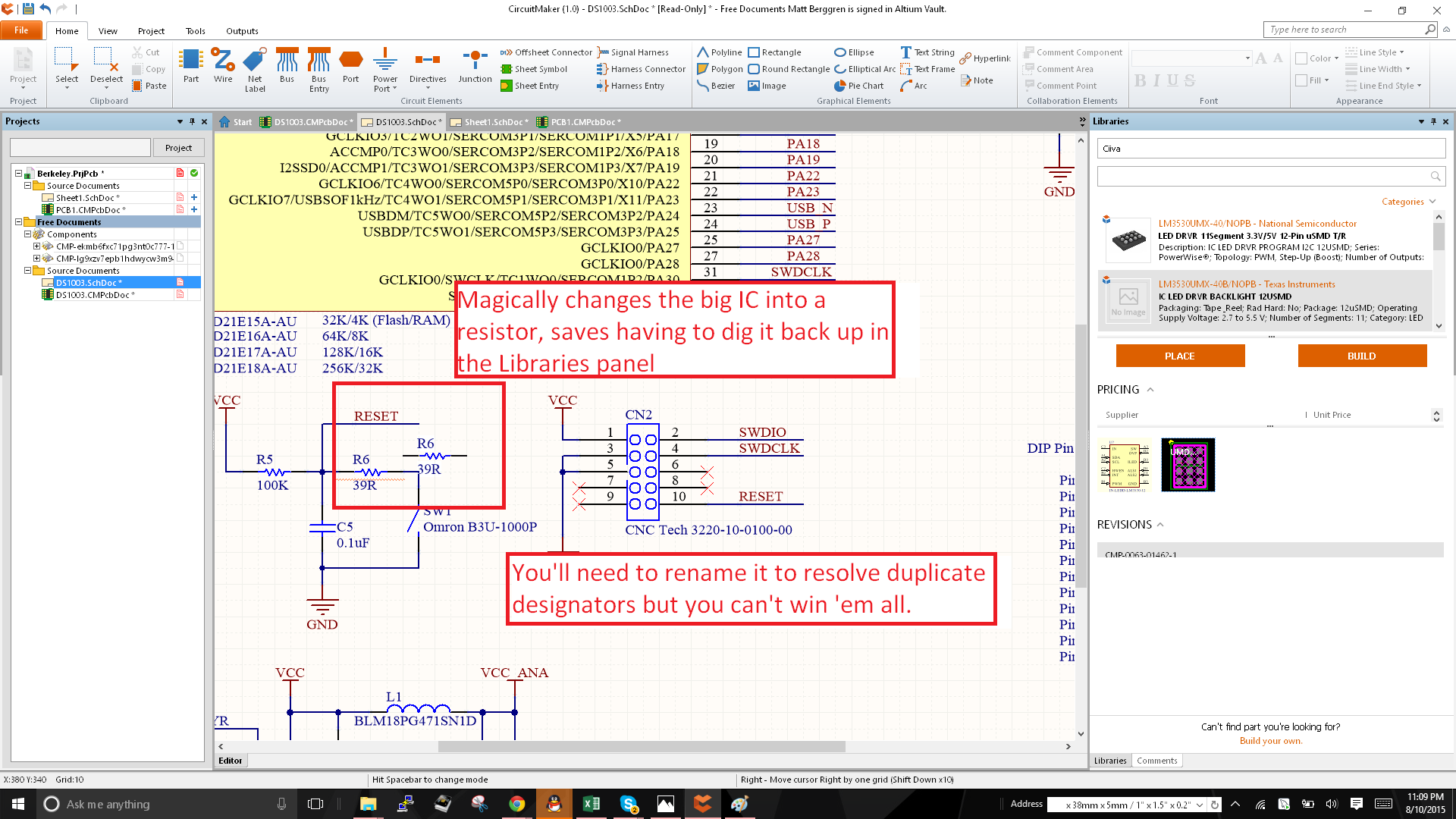Open the Power Port tool

tap(385, 70)
